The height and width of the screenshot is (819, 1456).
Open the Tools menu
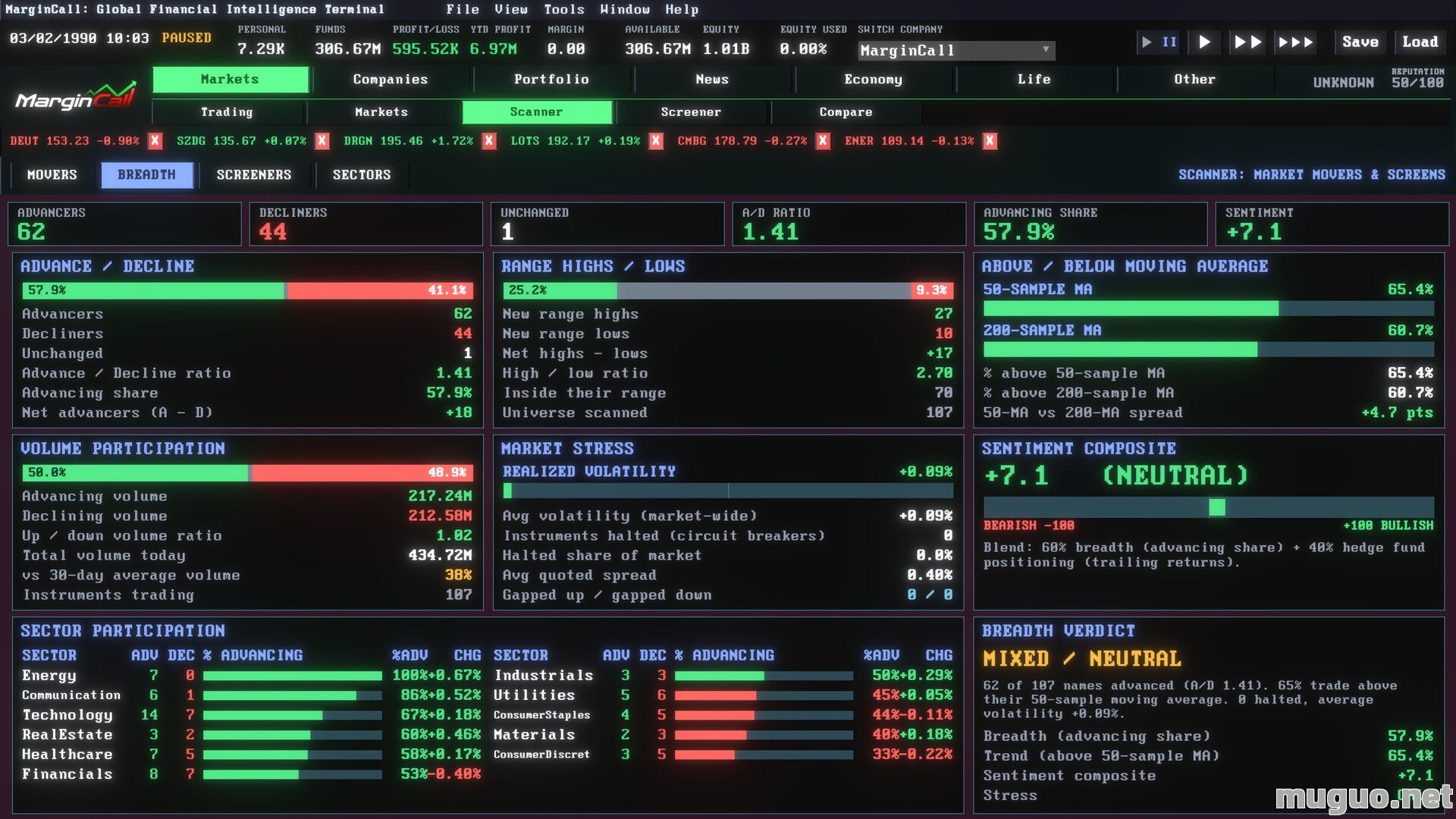click(x=564, y=9)
